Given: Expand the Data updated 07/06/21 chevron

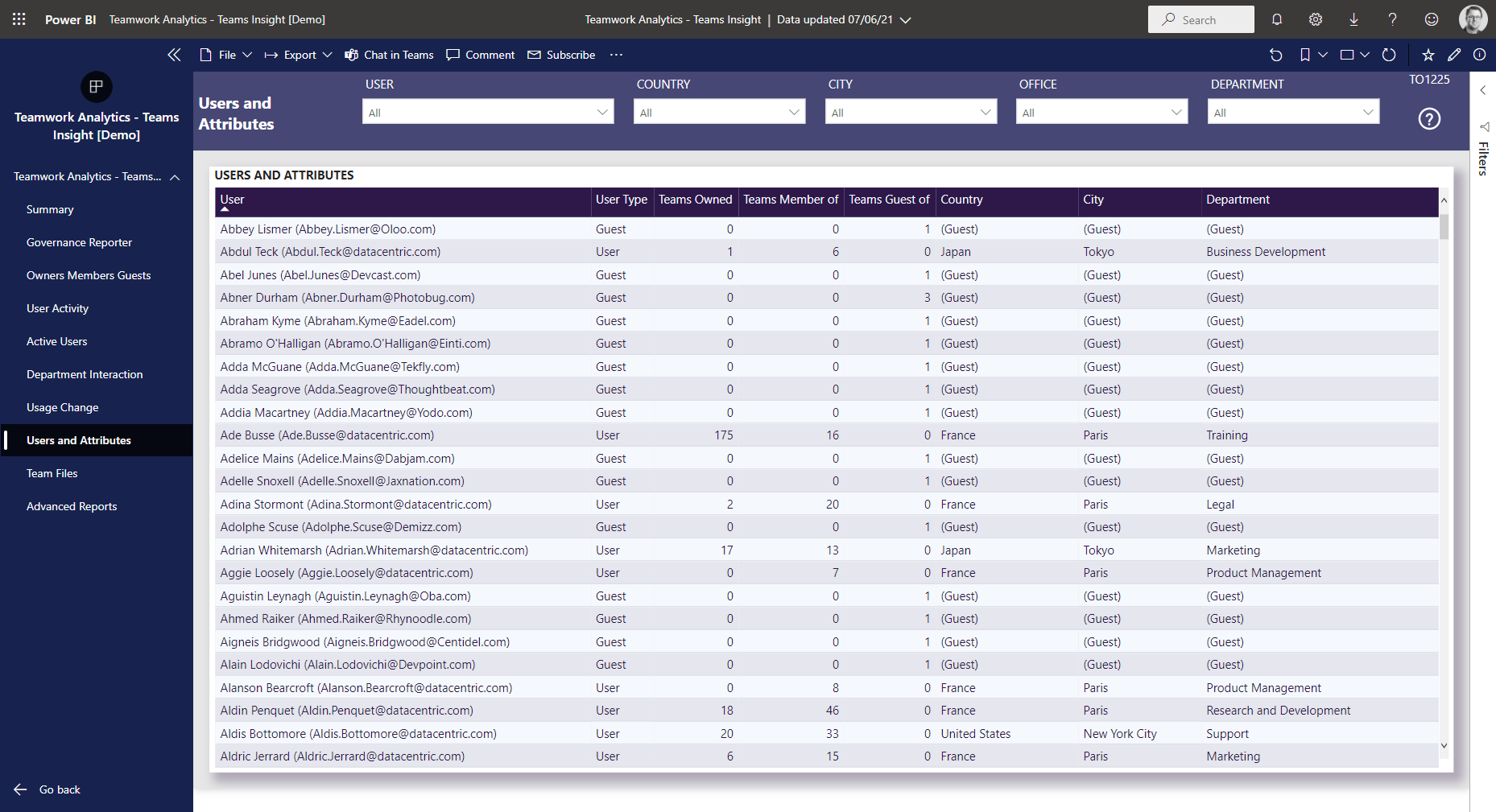Looking at the screenshot, I should 906,20.
